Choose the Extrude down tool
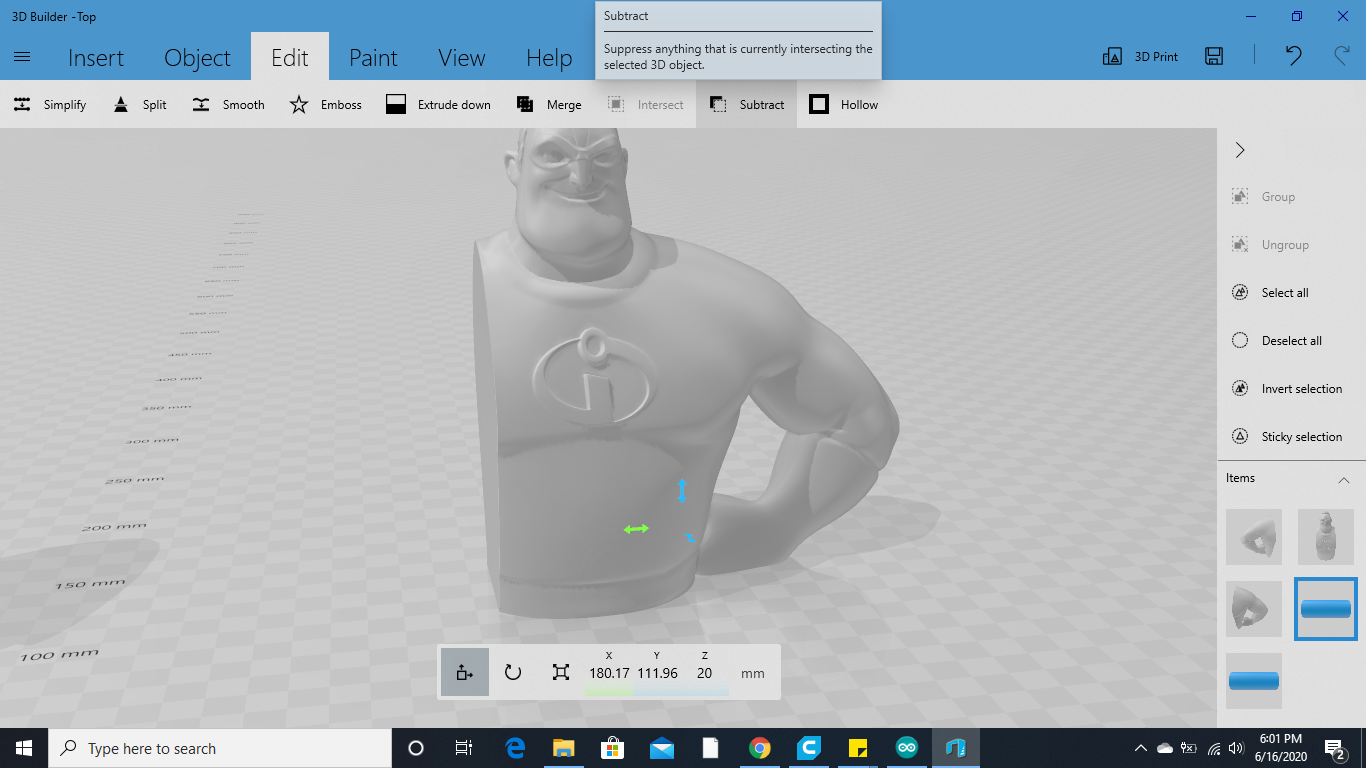Image resolution: width=1366 pixels, height=768 pixels. [437, 104]
